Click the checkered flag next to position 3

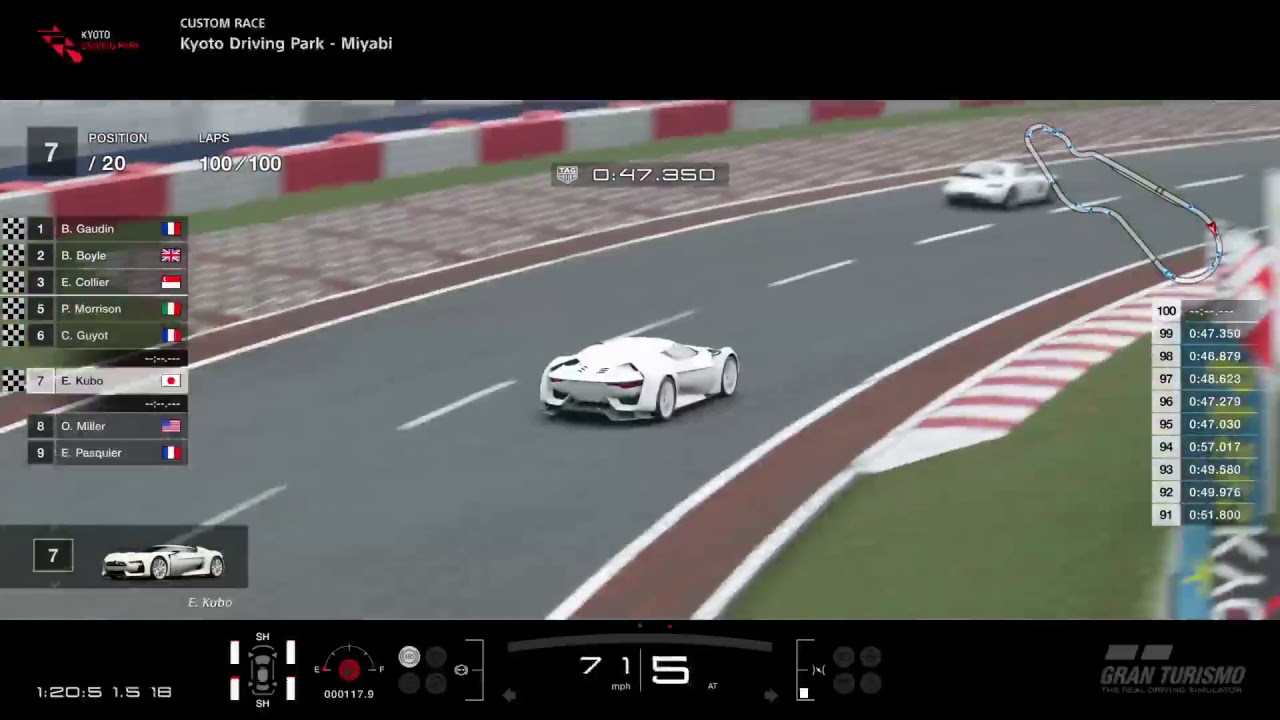[x=13, y=282]
